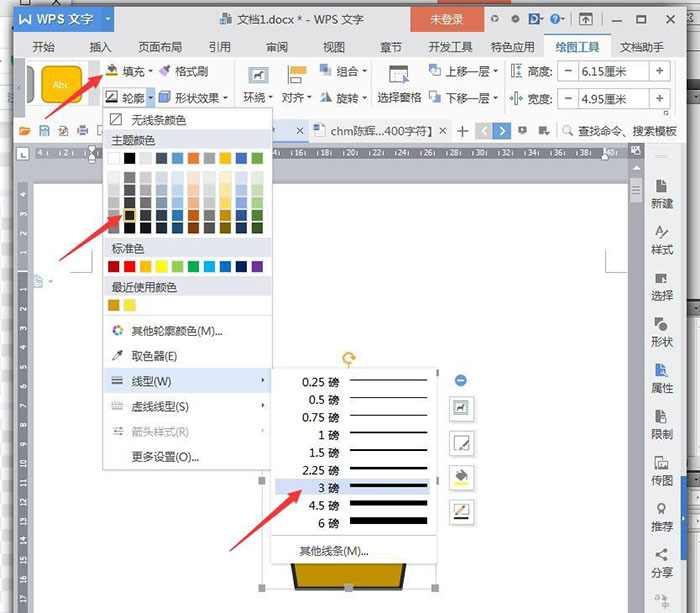Open 其他线条(M)... more lines option
Screen dimensions: 700x613
pos(334,551)
